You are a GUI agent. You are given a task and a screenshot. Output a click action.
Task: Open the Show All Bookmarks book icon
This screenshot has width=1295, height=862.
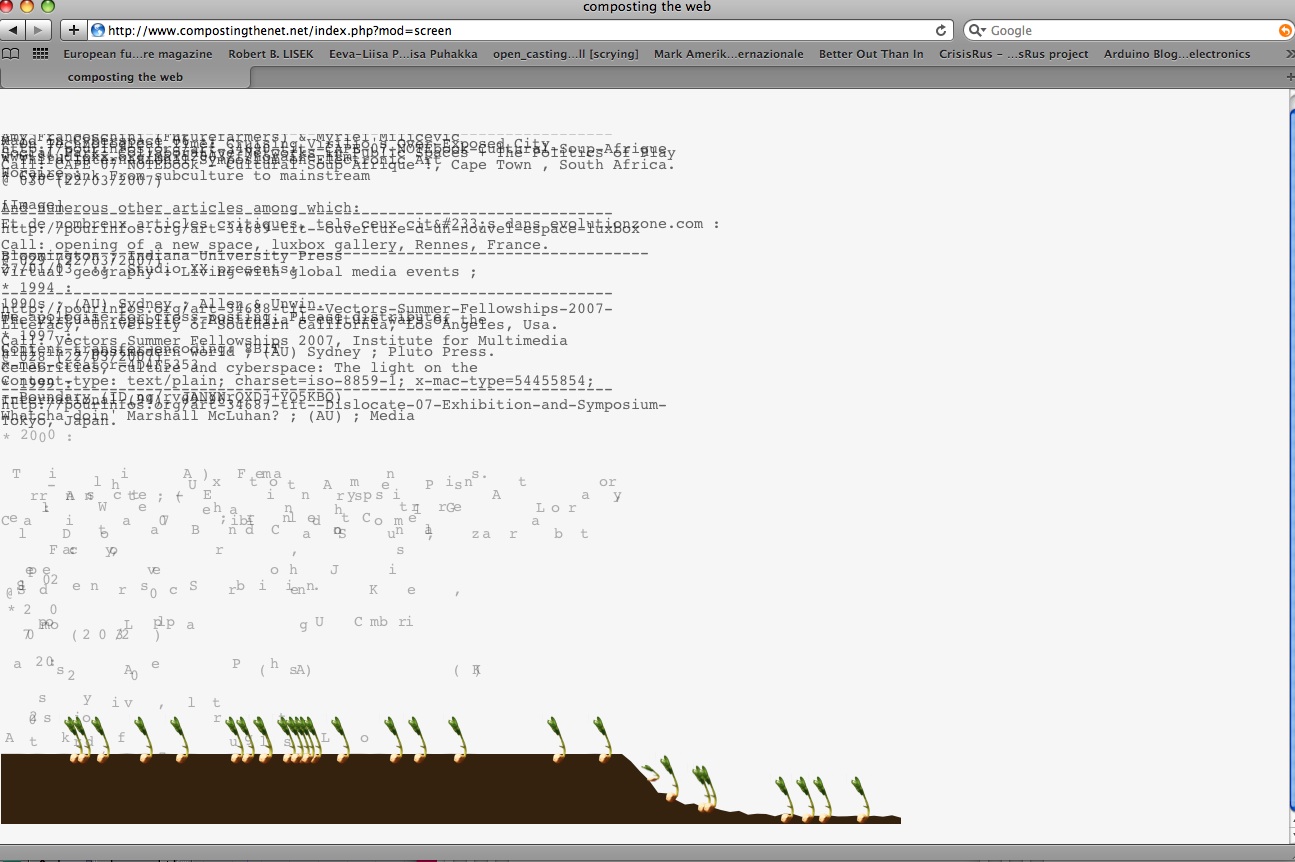11,54
